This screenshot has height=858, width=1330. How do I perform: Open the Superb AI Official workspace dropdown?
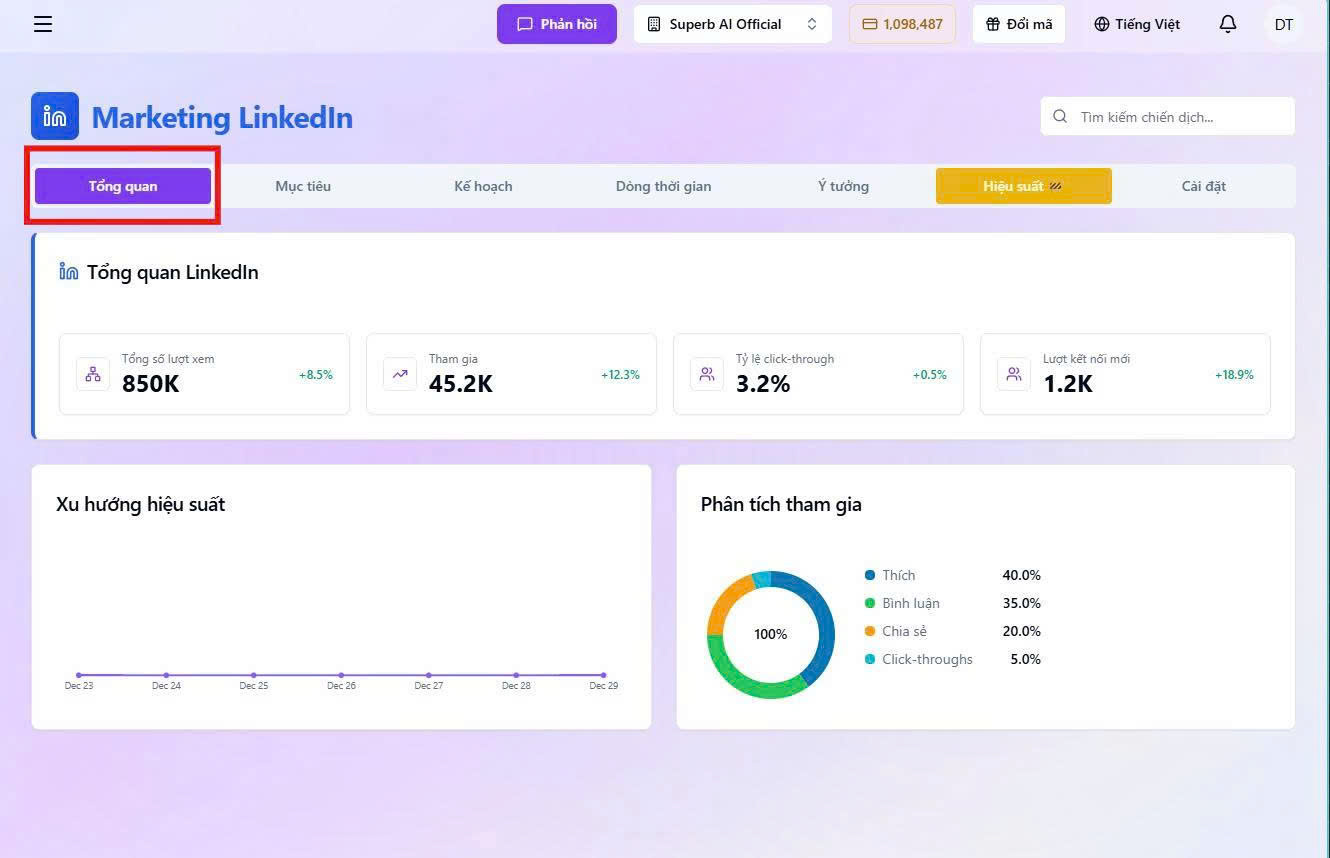click(733, 24)
